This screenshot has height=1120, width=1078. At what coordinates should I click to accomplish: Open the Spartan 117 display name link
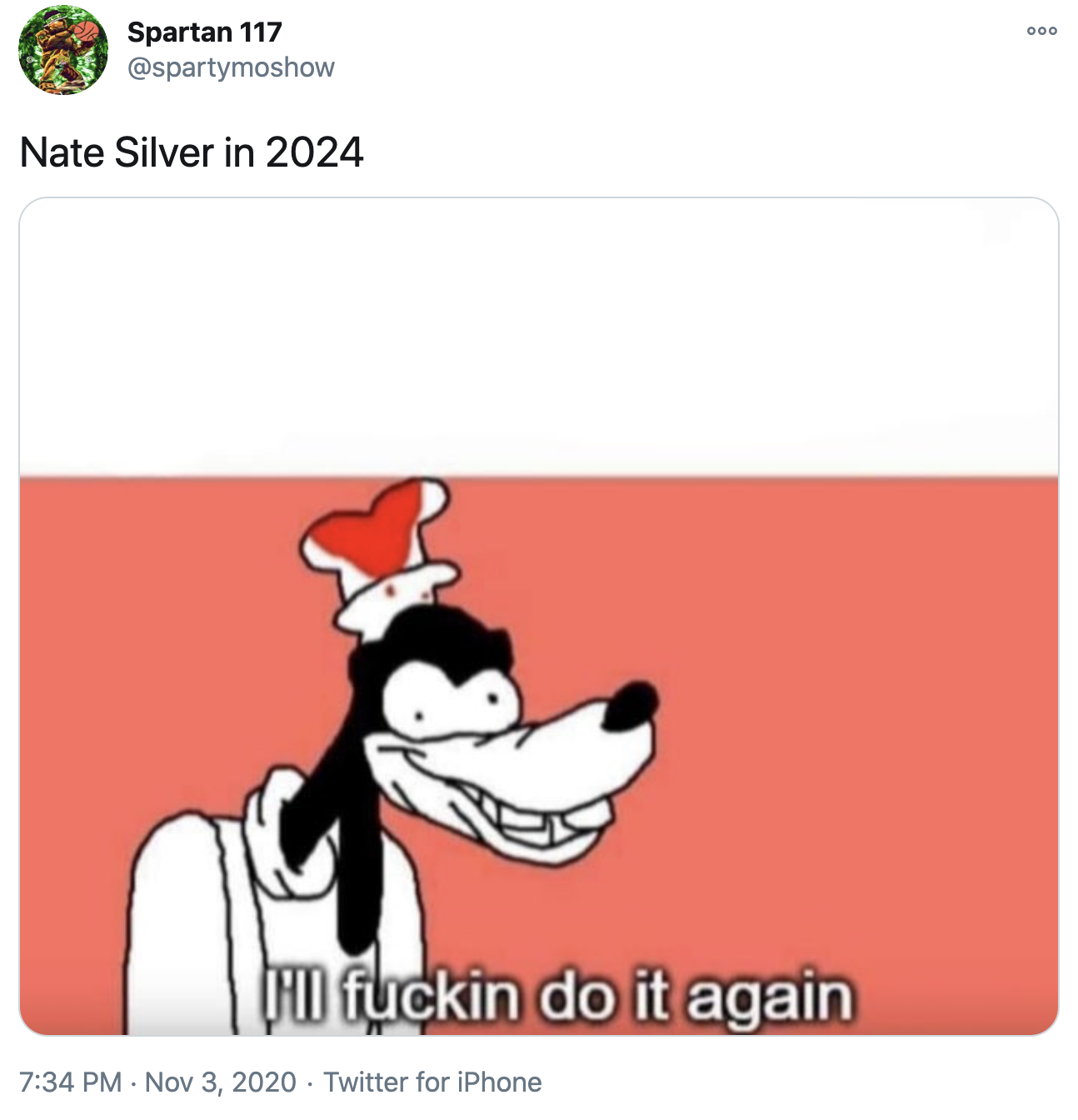click(x=204, y=32)
